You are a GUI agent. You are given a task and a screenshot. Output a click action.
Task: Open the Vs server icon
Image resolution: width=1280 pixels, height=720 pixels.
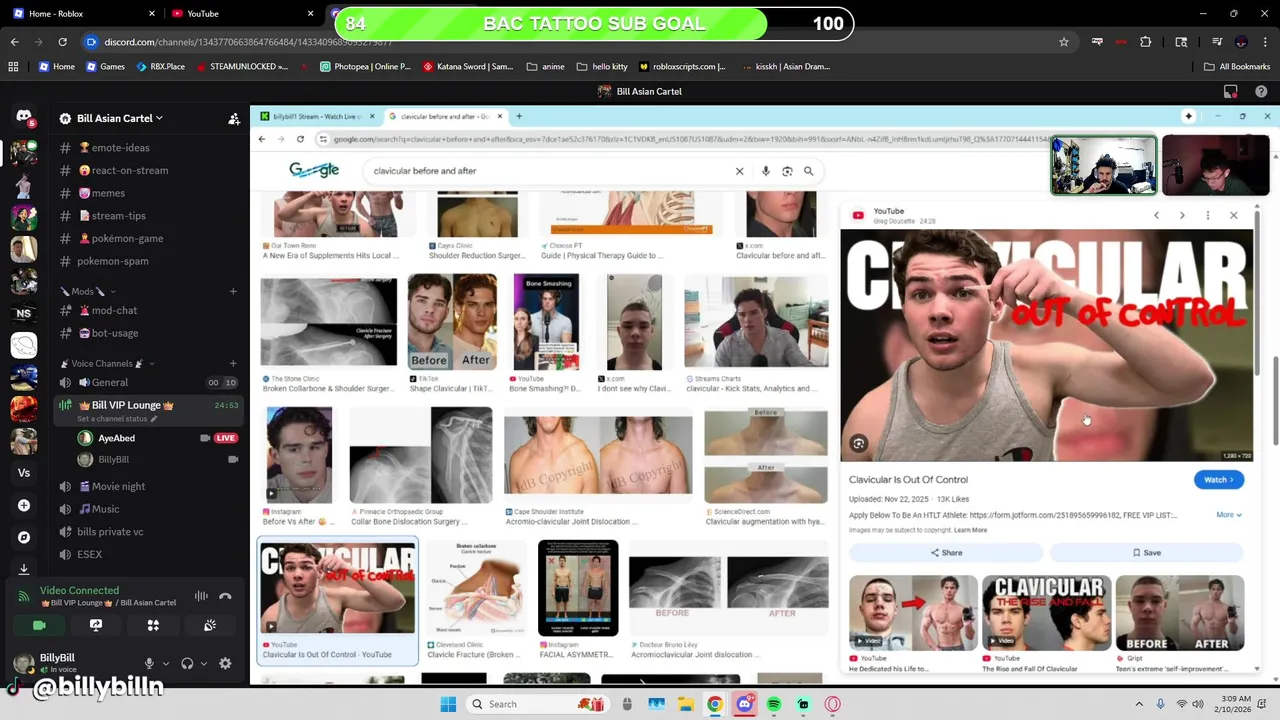click(24, 473)
